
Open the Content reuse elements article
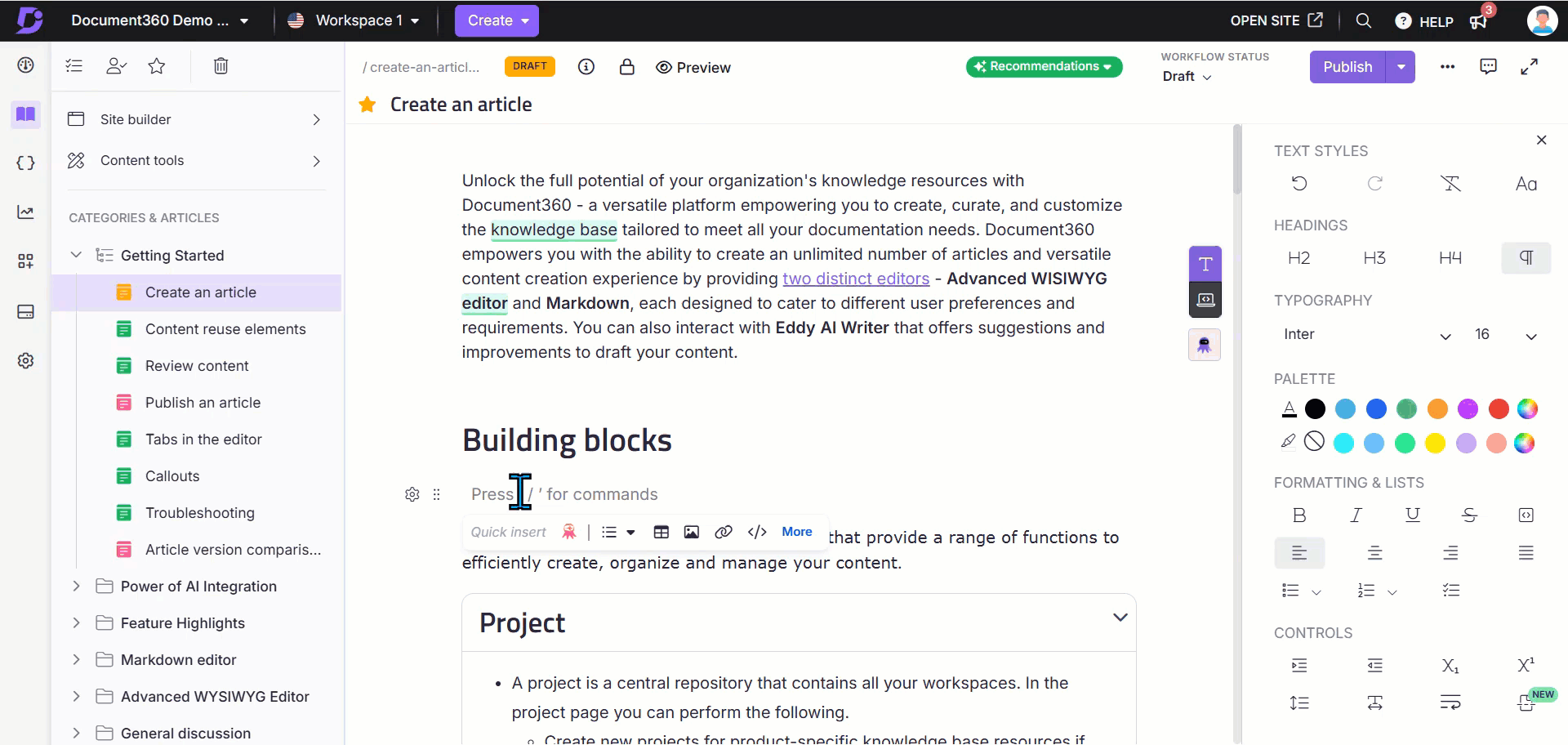225,329
